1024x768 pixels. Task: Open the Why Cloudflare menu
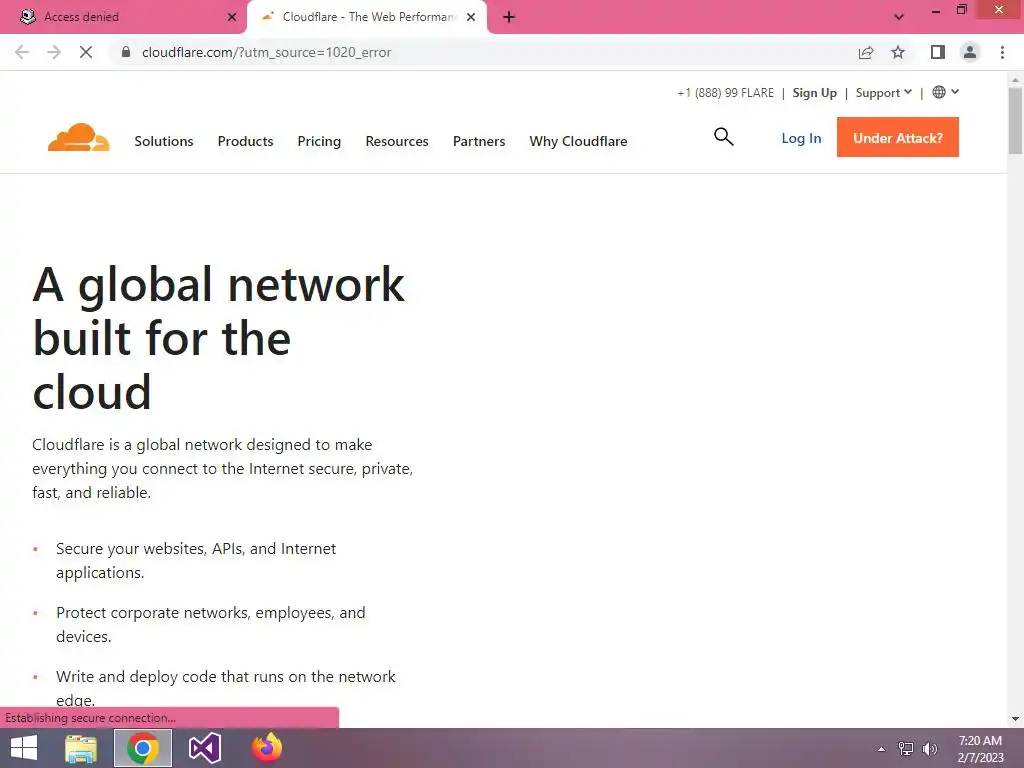[x=579, y=141]
